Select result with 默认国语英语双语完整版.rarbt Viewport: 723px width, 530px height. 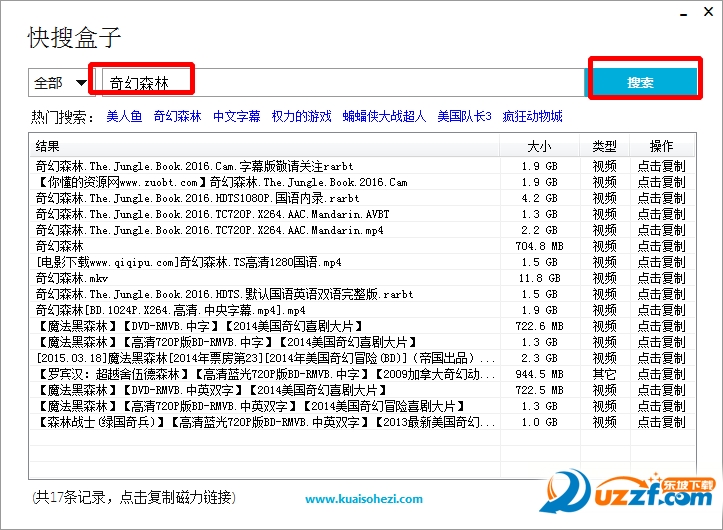coord(225,294)
